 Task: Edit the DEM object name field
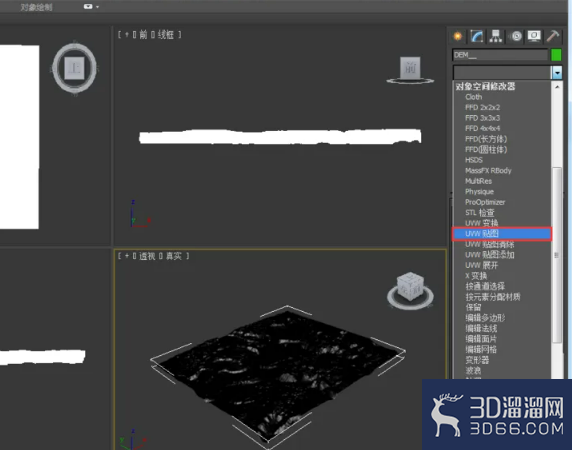tap(500, 55)
